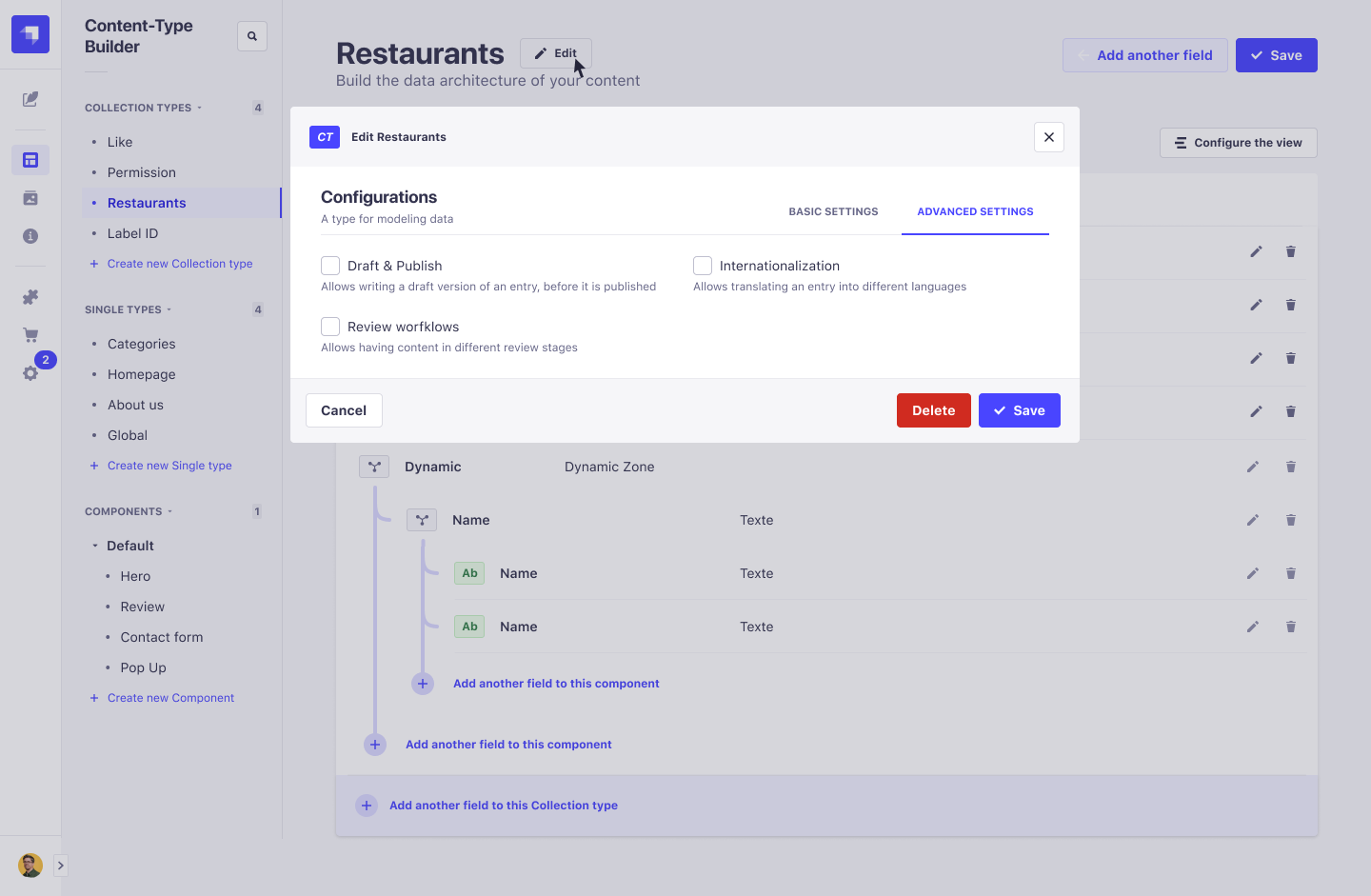Collapse the Default components group
The height and width of the screenshot is (896, 1371).
point(93,545)
